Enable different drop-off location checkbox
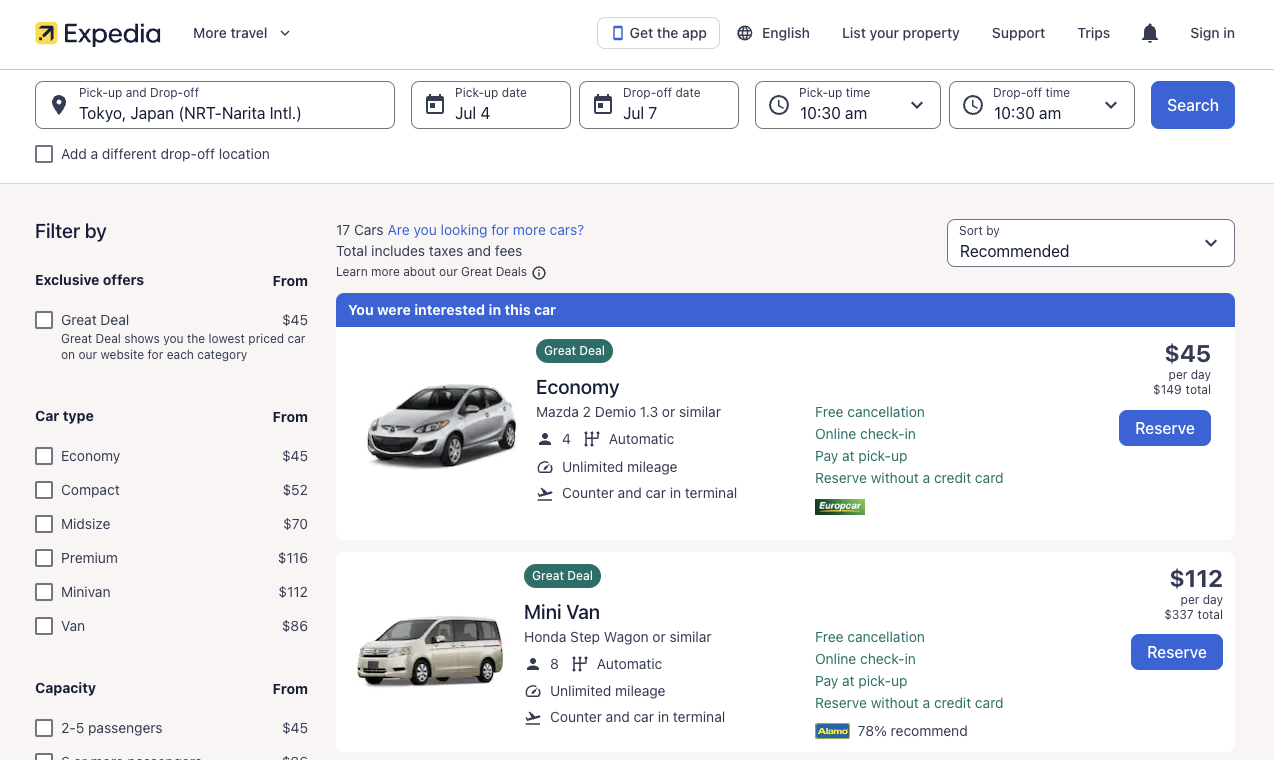 click(x=44, y=154)
